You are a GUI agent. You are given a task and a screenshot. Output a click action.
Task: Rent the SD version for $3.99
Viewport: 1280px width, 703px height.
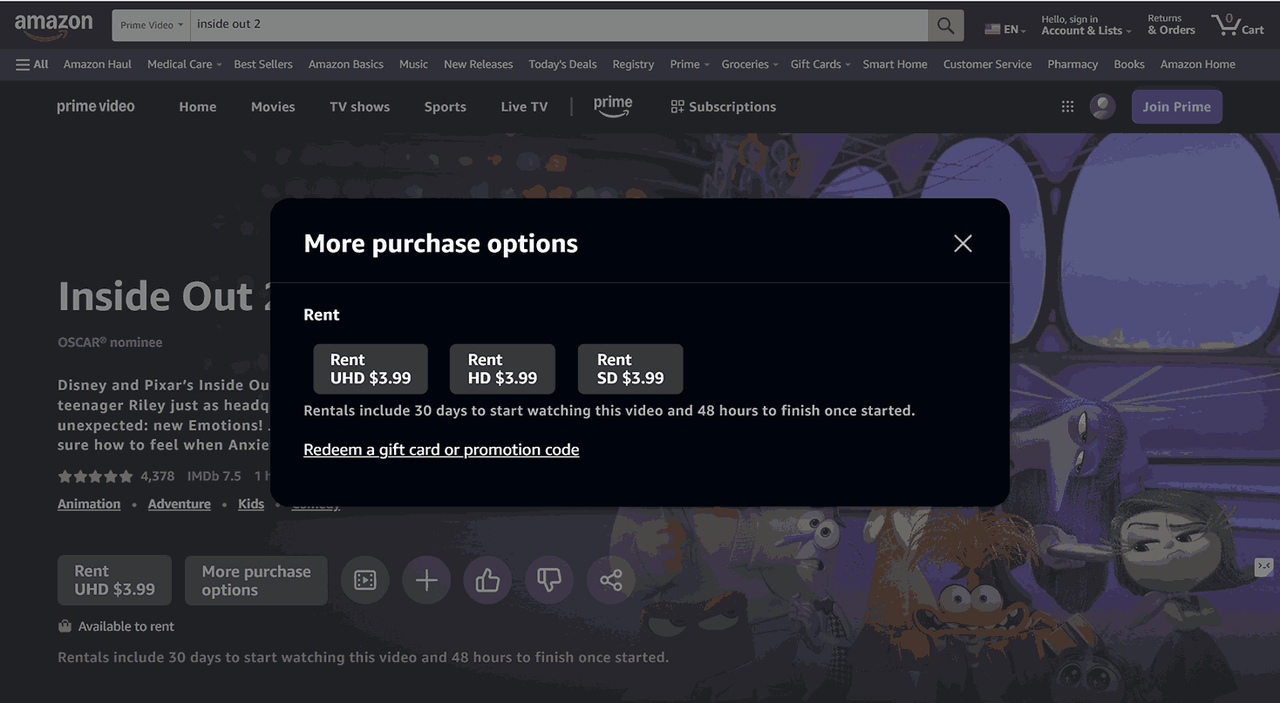pos(630,369)
